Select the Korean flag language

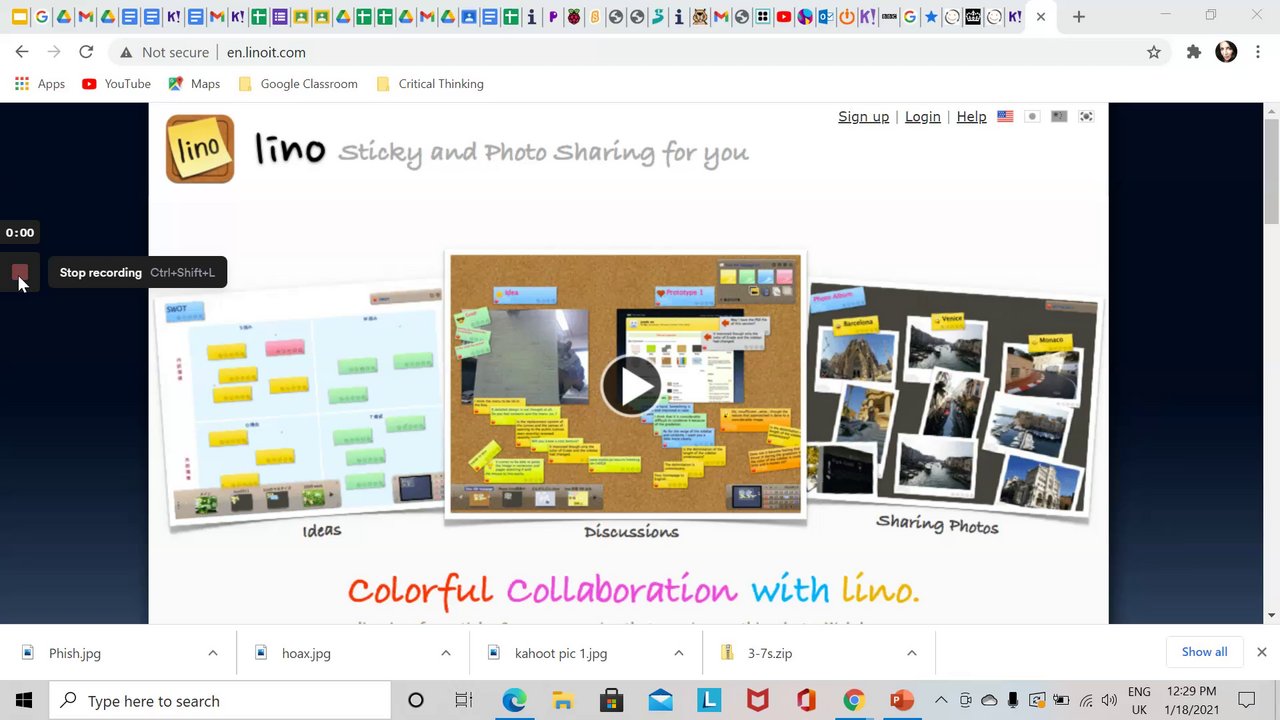tap(1086, 116)
